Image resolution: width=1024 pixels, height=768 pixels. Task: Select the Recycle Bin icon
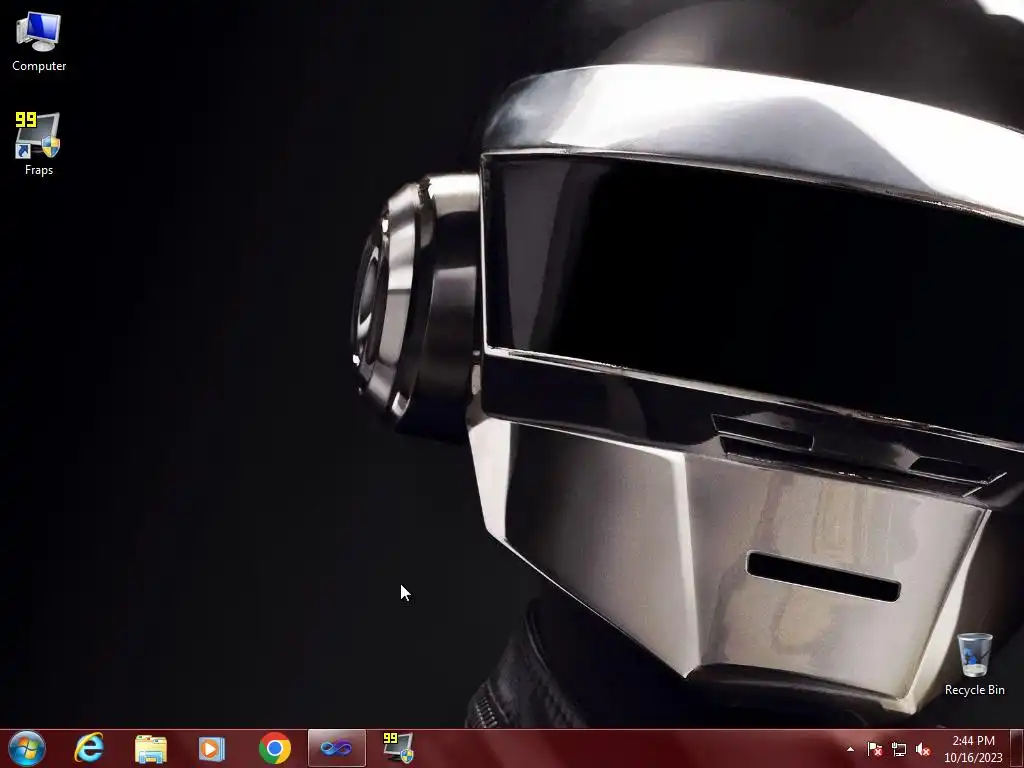(x=974, y=664)
